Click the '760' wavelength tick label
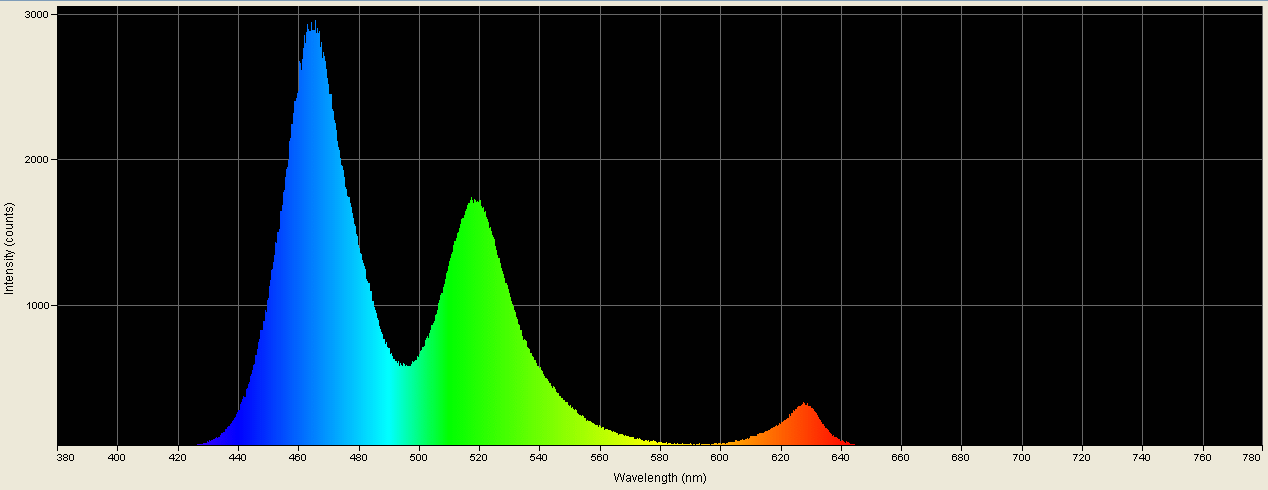1268x490 pixels. coord(1202,458)
